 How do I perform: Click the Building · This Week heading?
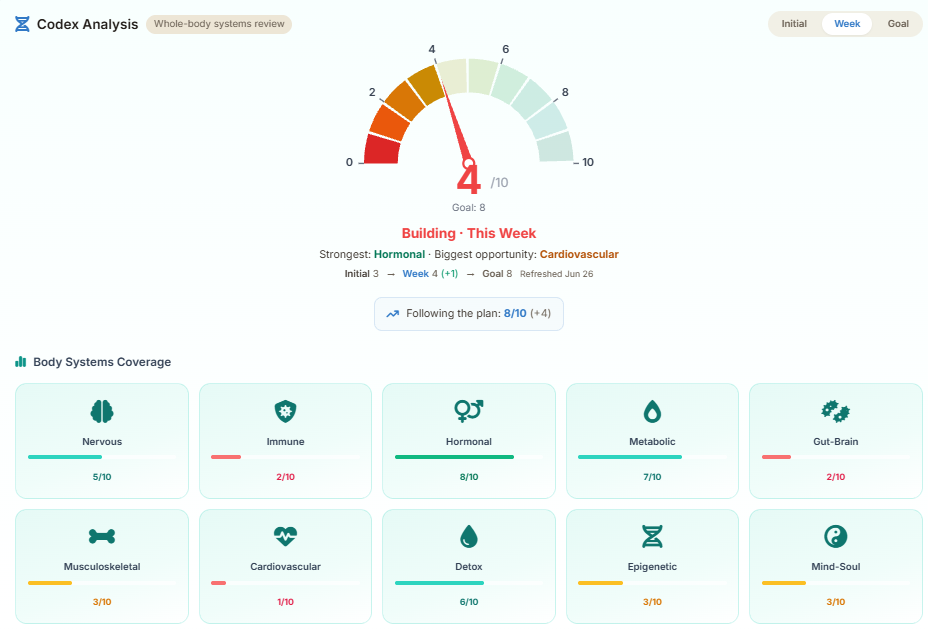(x=469, y=233)
